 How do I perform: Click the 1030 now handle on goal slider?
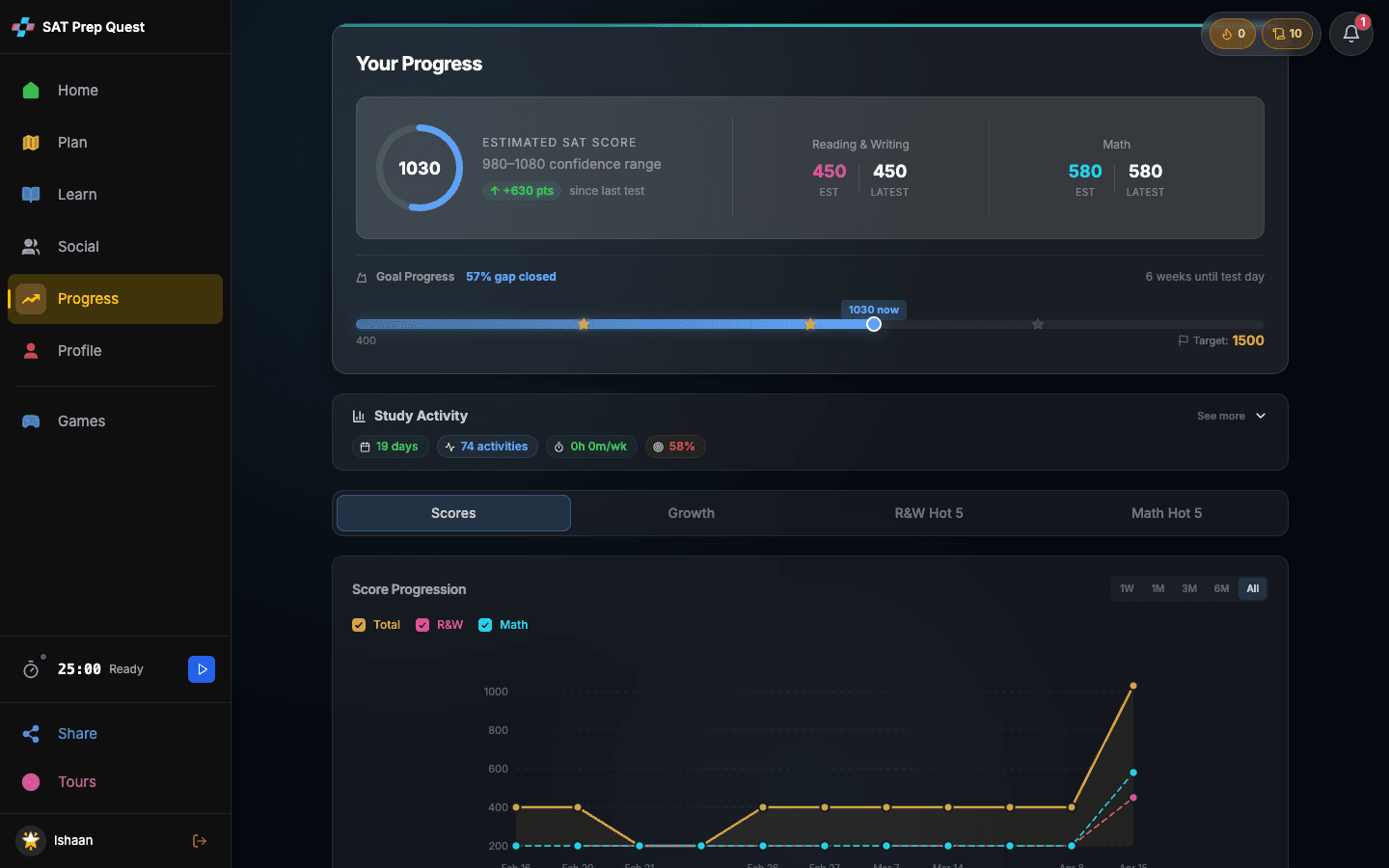873,324
